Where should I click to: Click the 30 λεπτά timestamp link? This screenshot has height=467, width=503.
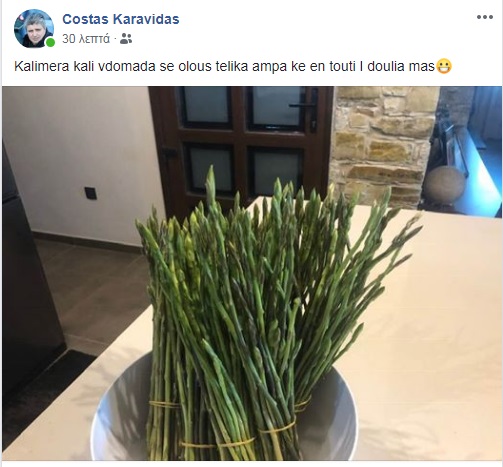click(86, 39)
